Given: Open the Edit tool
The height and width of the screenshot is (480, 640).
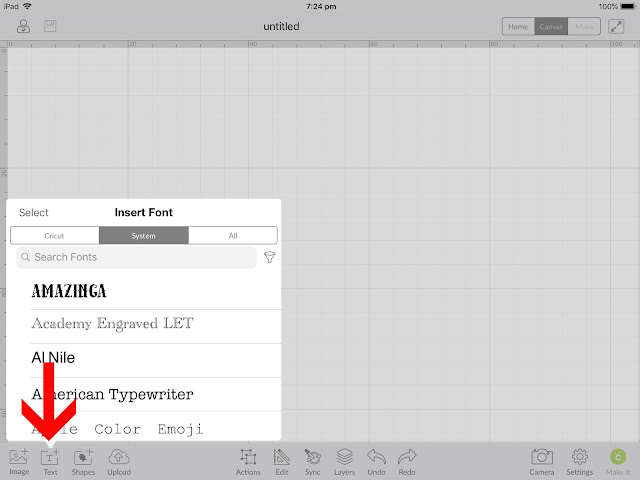Looking at the screenshot, I should [x=282, y=462].
